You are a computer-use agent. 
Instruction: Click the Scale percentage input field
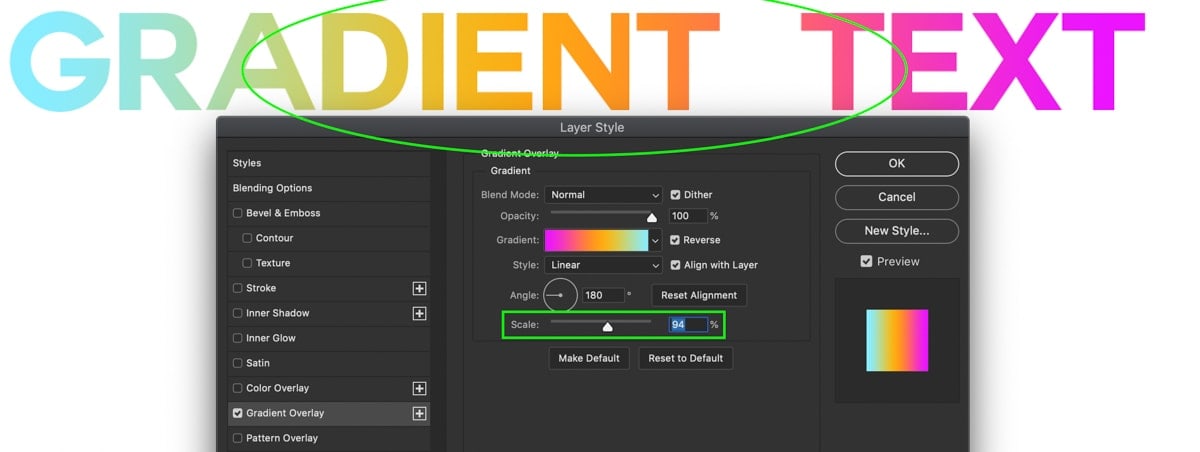[x=688, y=325]
